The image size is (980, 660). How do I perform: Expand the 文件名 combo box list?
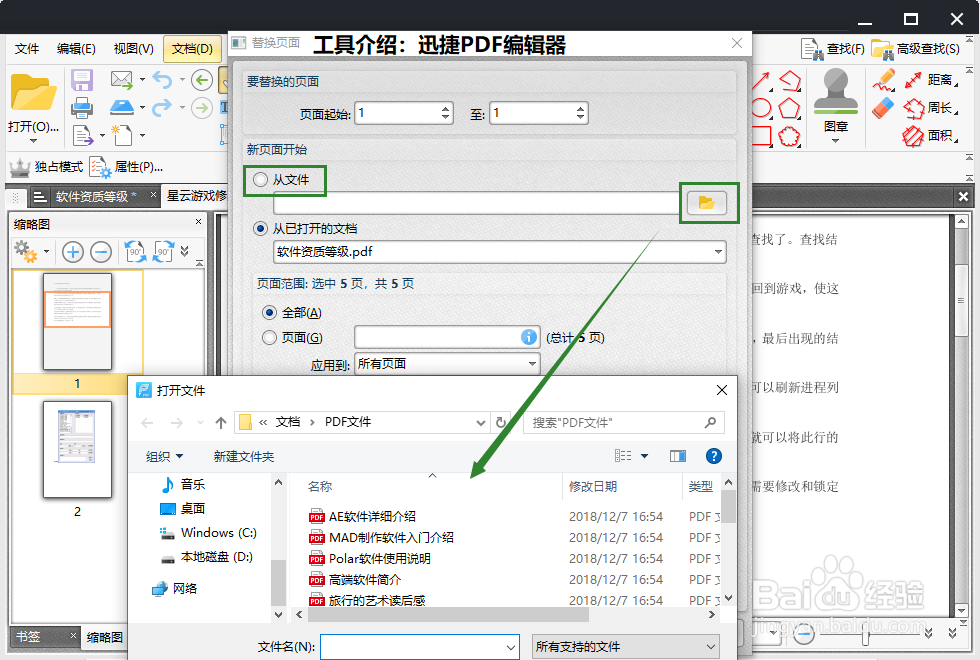511,648
